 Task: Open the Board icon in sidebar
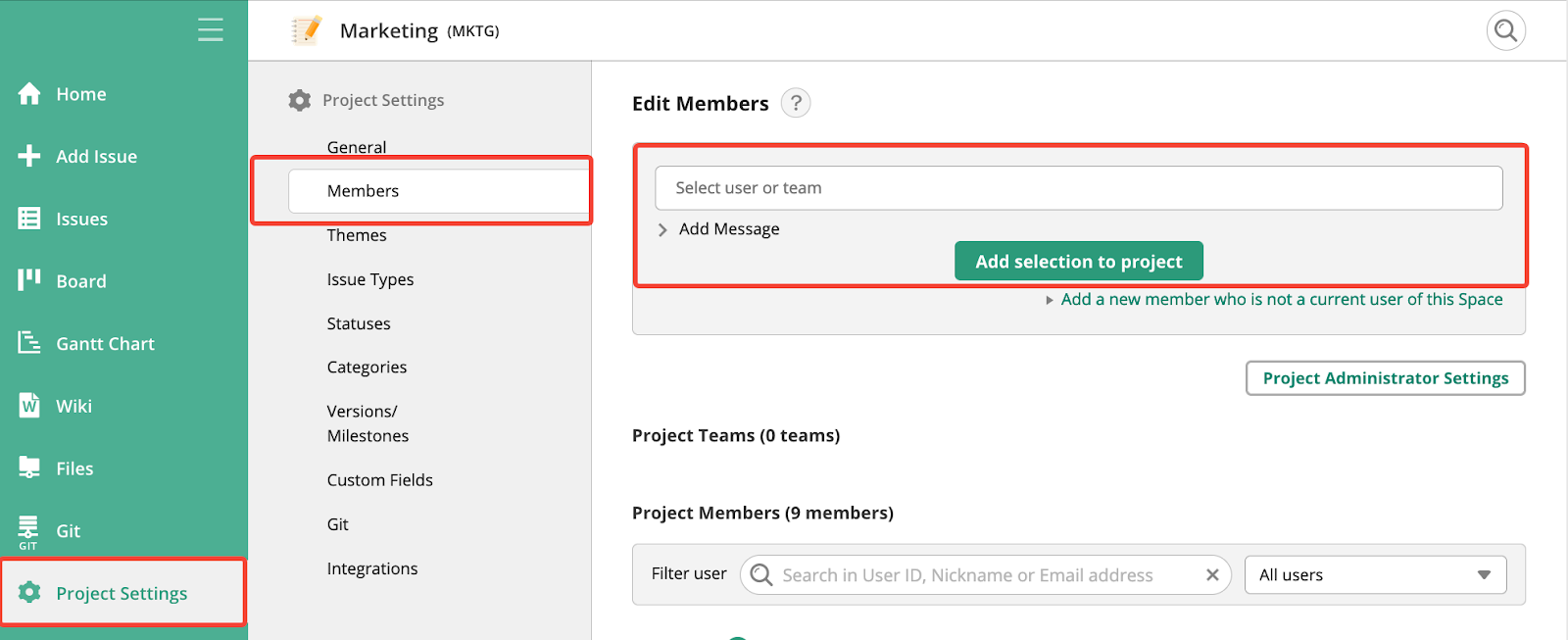[x=29, y=280]
